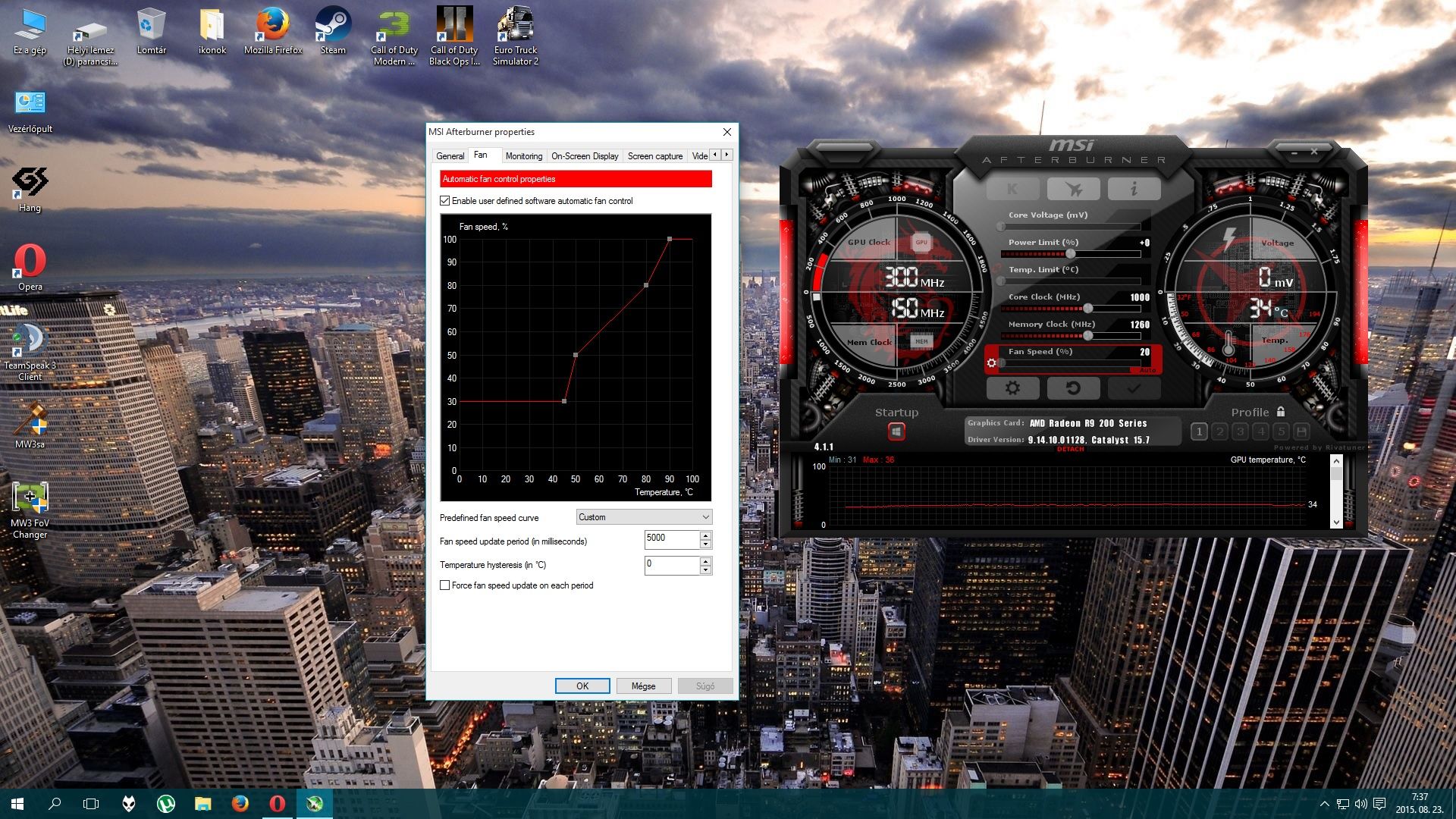Click the Memory Clock slider handle
This screenshot has width=1456, height=819.
pyautogui.click(x=1087, y=336)
